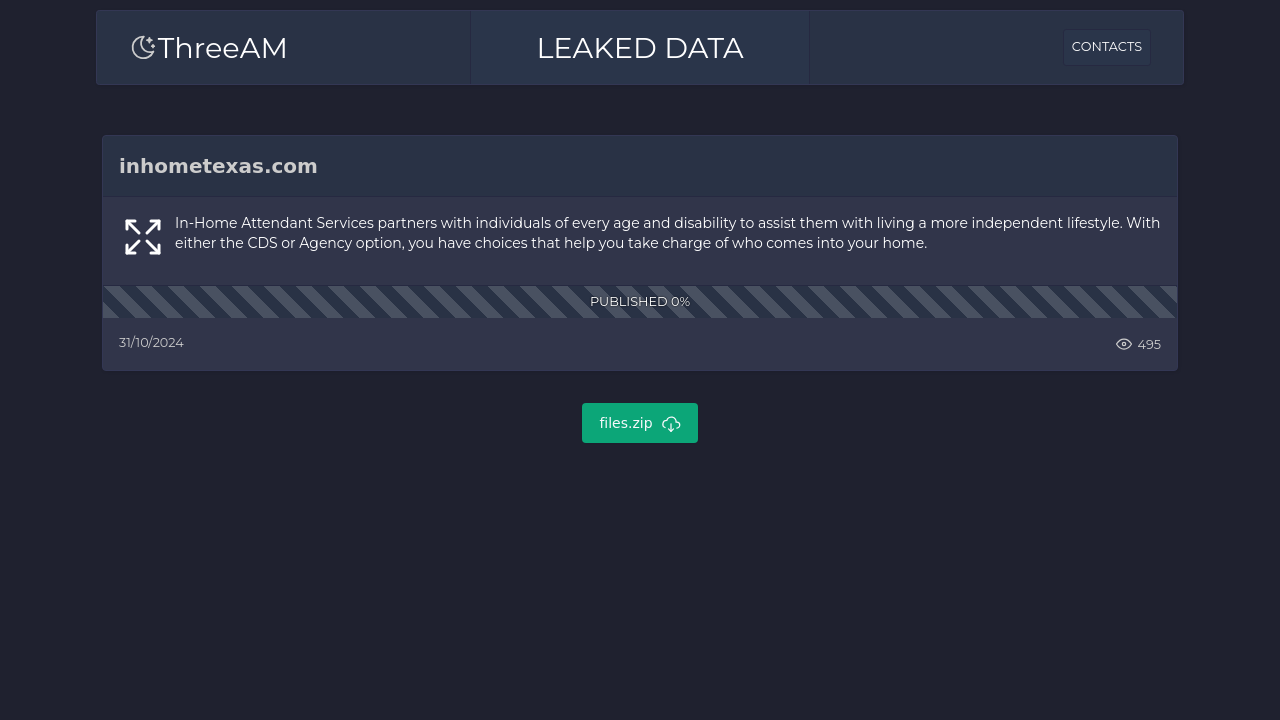Open the inhometexas.com entry title
The image size is (1280, 720).
tap(218, 166)
